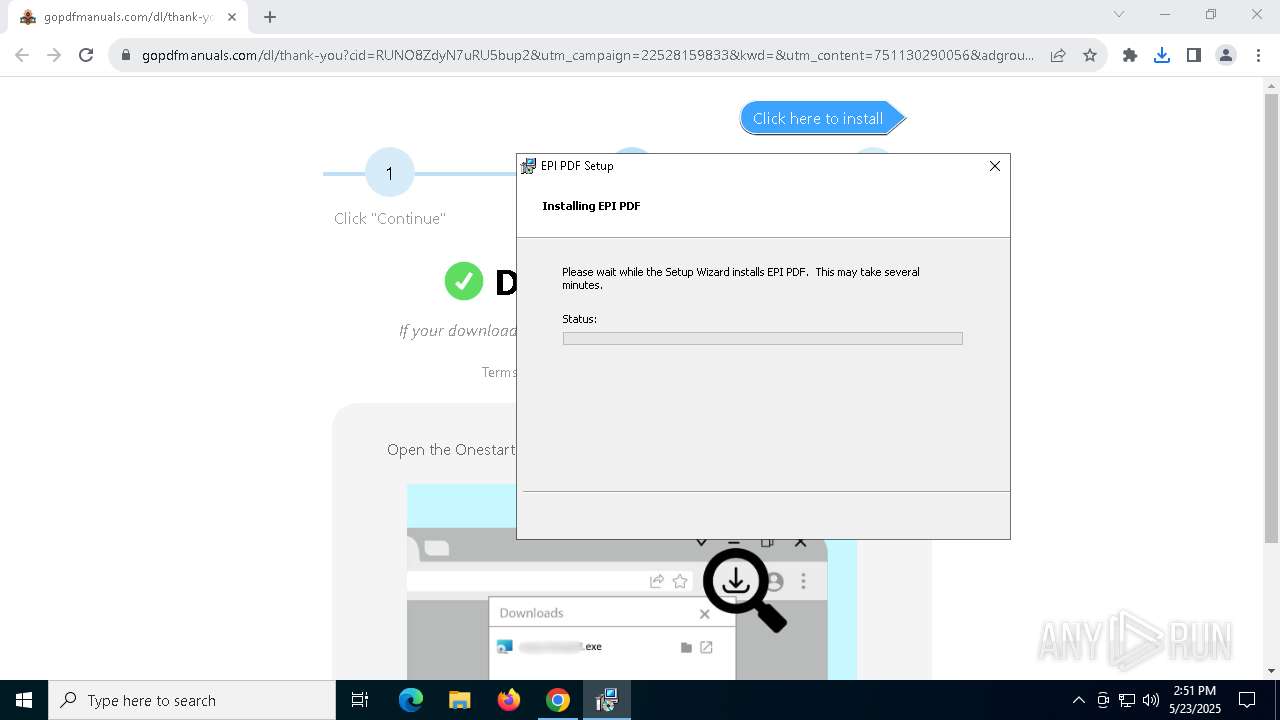Click the Downloads popup illustration text
Viewport: 1280px width, 720px height.
[531, 613]
